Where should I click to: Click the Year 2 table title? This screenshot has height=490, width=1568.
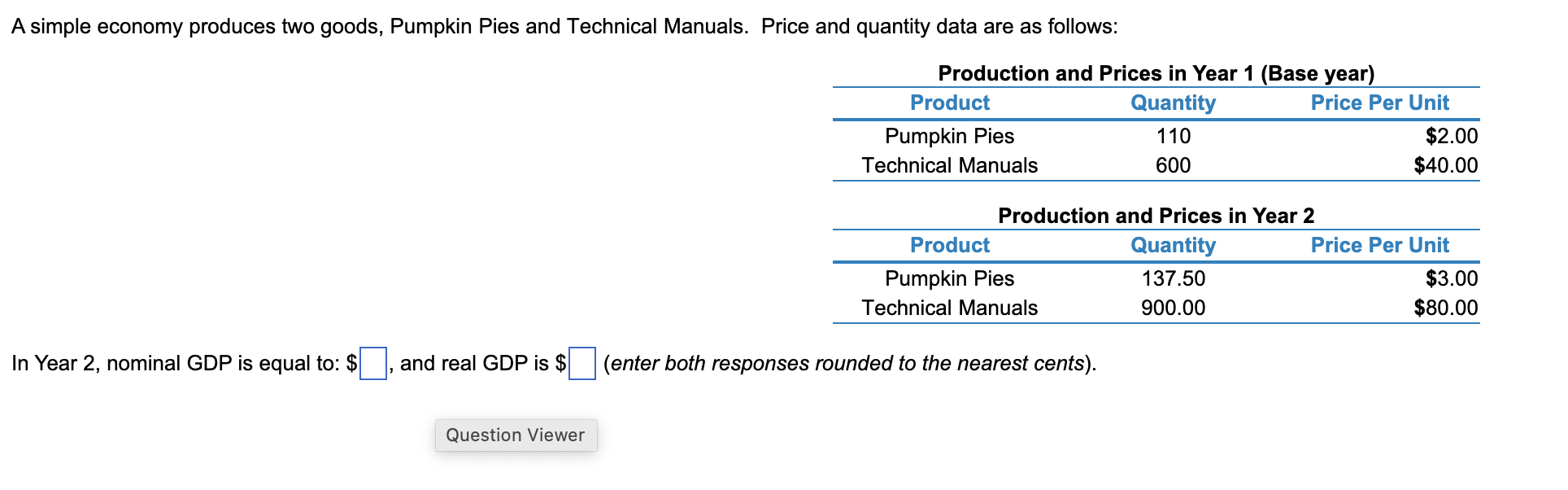tap(1156, 216)
